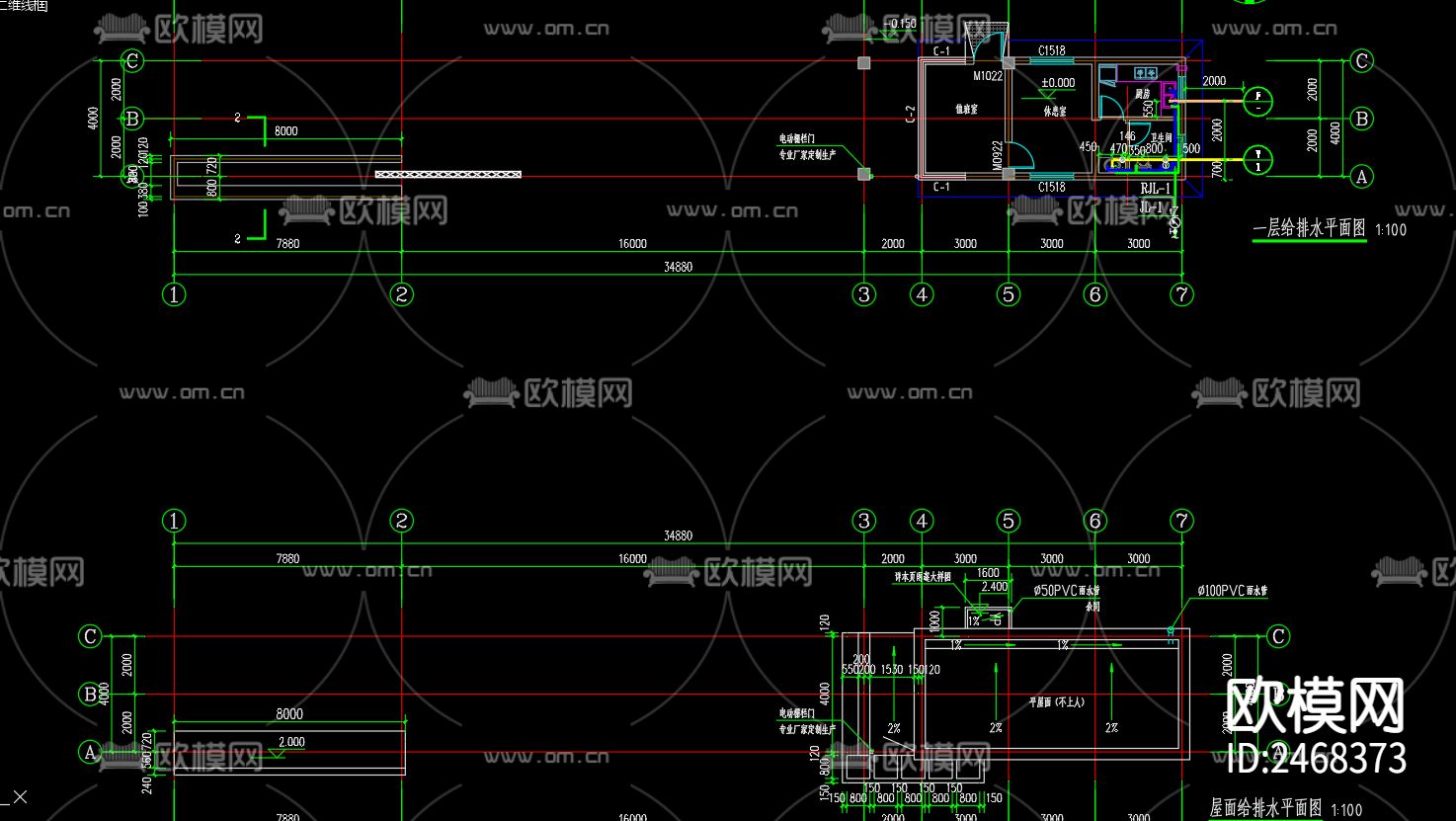Click axis bubble 2 above the roof plan
The width and height of the screenshot is (1456, 821).
401,521
